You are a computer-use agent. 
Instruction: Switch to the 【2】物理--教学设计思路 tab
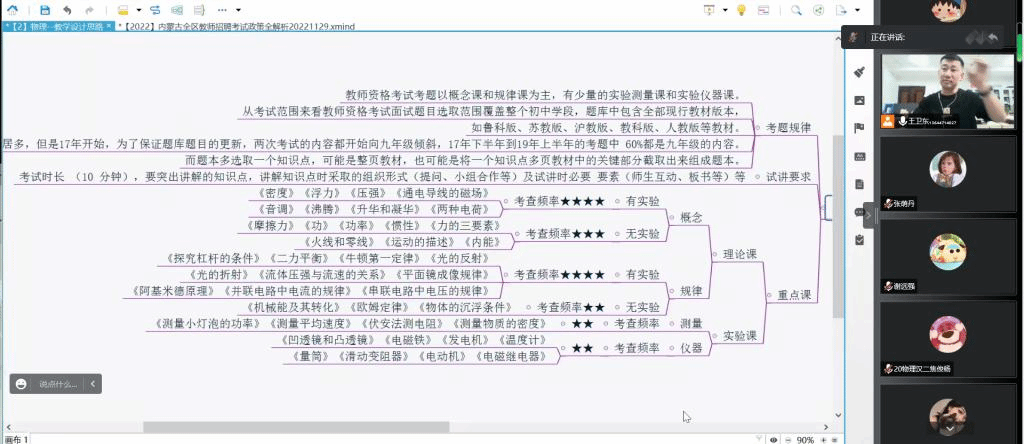(55, 27)
